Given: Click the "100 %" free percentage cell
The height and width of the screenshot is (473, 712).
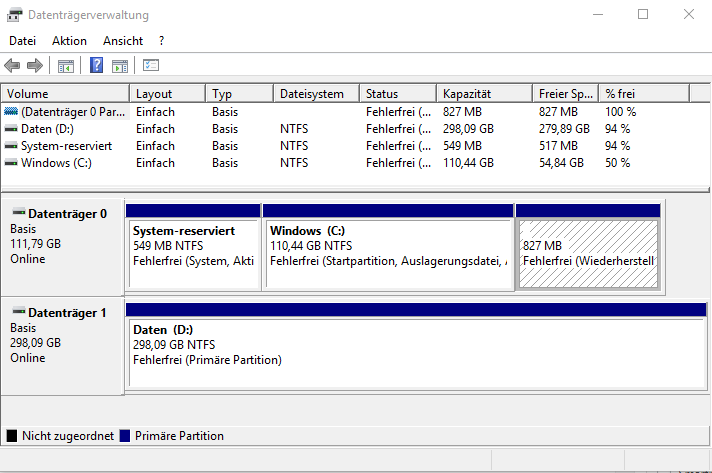Looking at the screenshot, I should [x=620, y=112].
